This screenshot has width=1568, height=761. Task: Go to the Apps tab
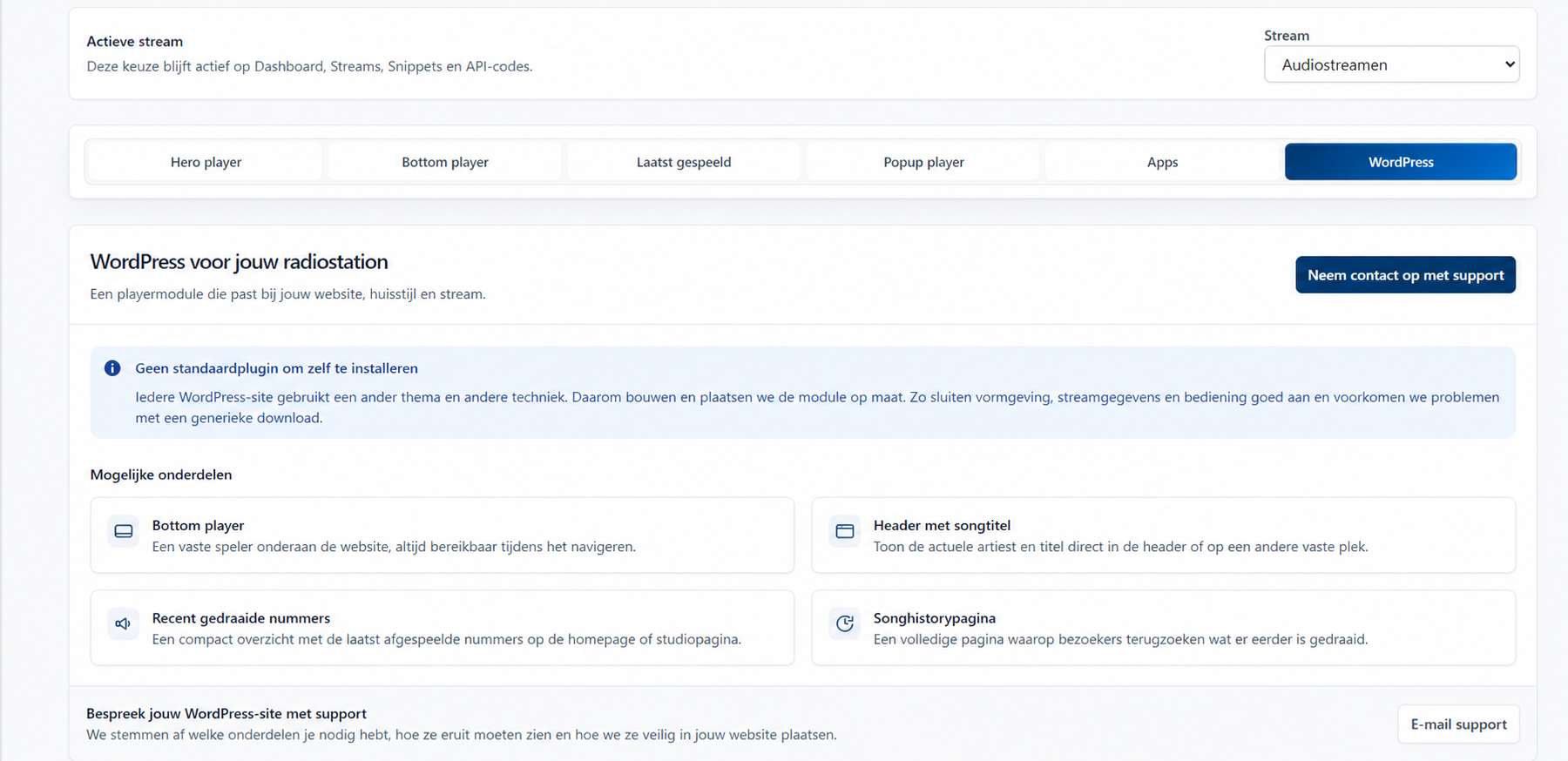[x=1162, y=162]
